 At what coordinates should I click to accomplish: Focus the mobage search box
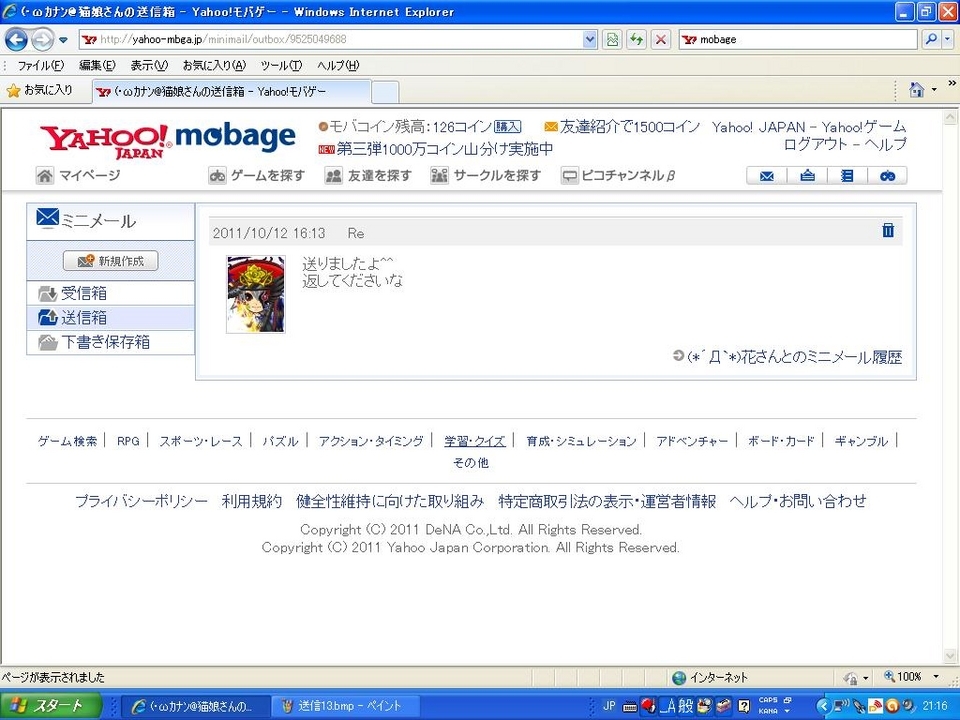(798, 39)
